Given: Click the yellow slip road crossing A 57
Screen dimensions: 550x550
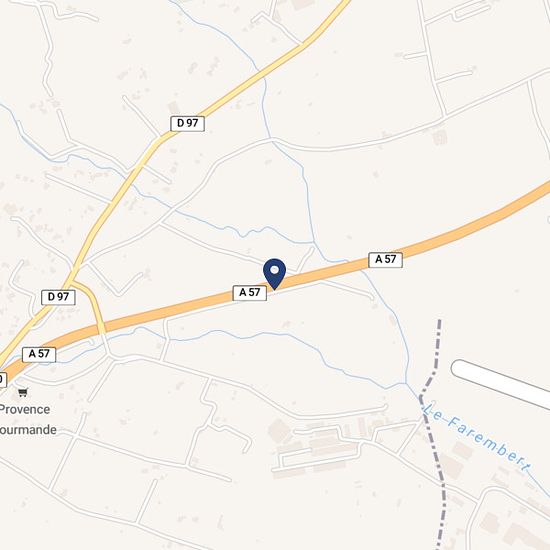Looking at the screenshot, I should tap(92, 303).
